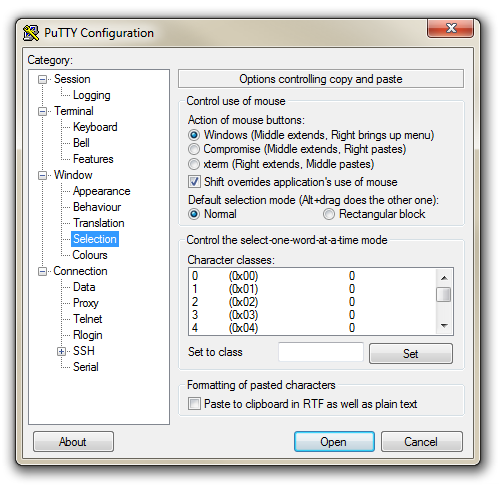Open the Colours category
This screenshot has height=487, width=502.
tap(90, 255)
